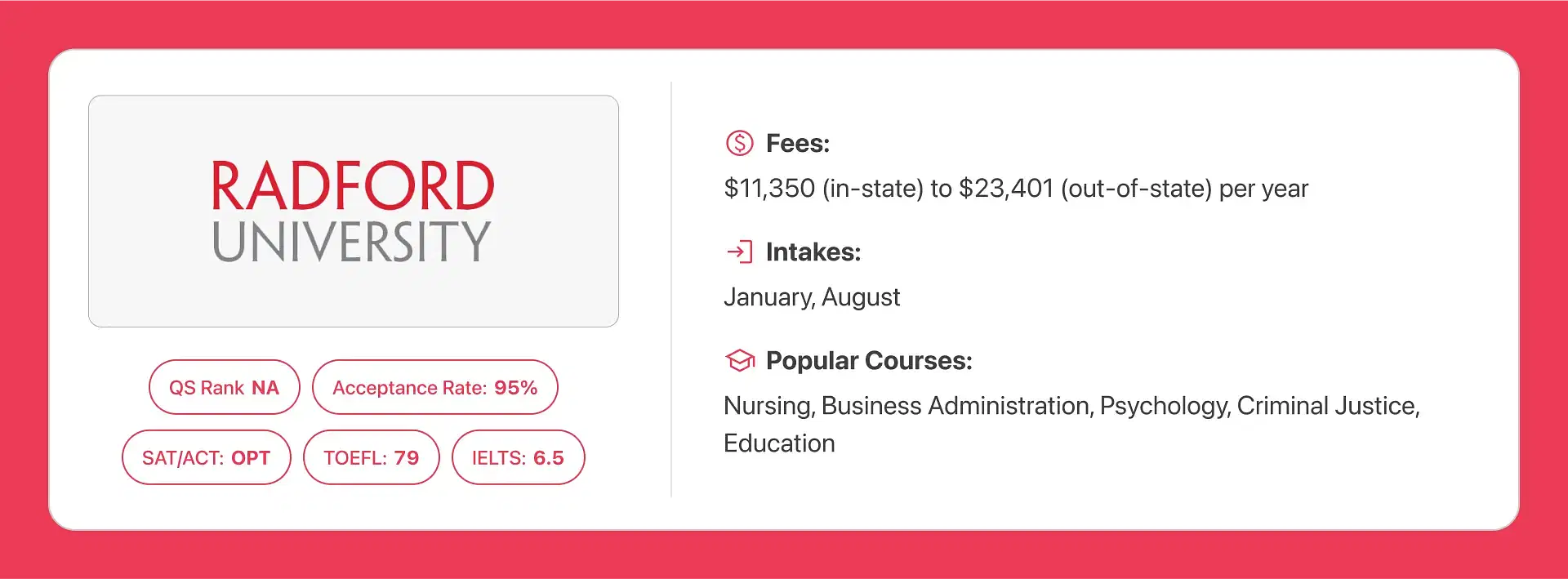Click the 95% value in the acceptance badge

(516, 387)
